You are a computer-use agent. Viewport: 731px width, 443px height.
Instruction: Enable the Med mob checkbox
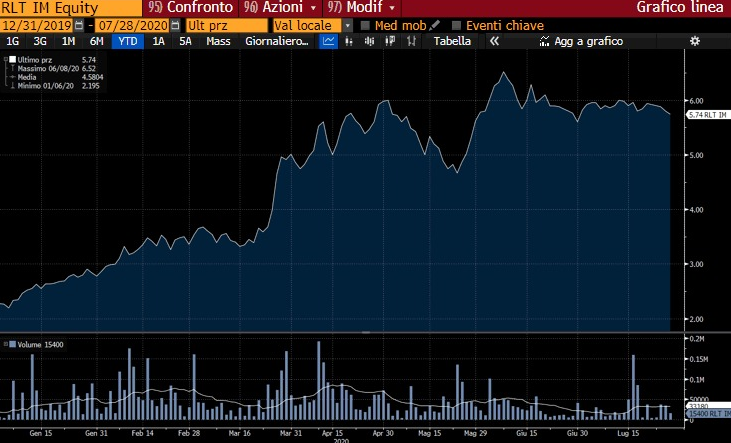(x=365, y=25)
